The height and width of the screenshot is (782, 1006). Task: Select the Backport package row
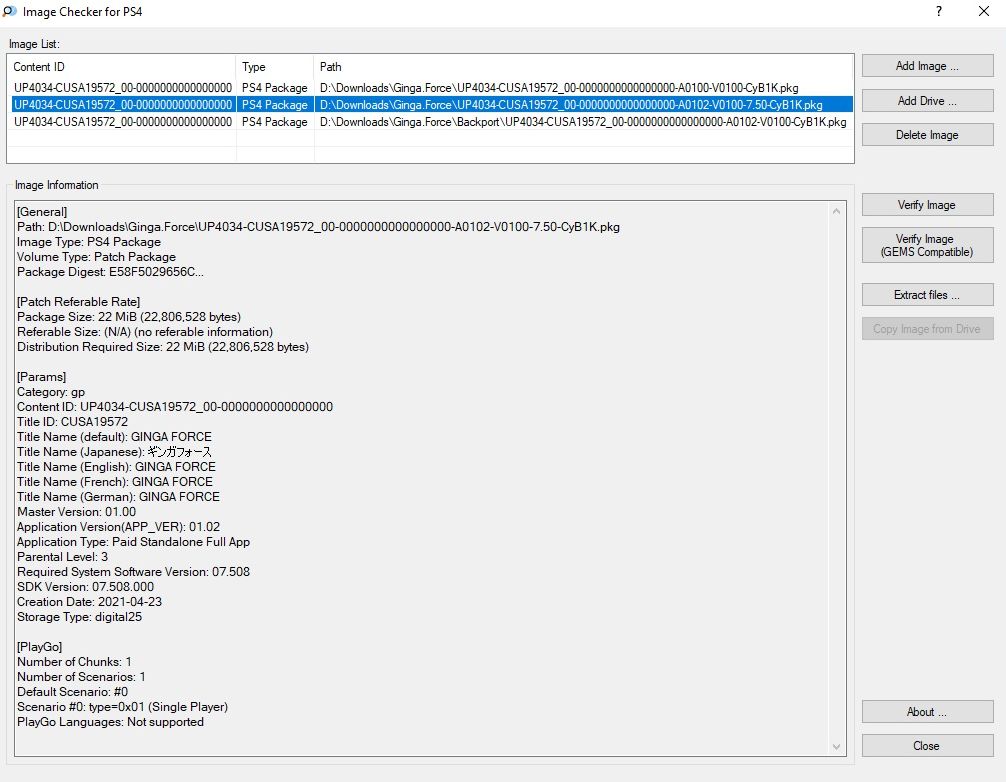582,122
